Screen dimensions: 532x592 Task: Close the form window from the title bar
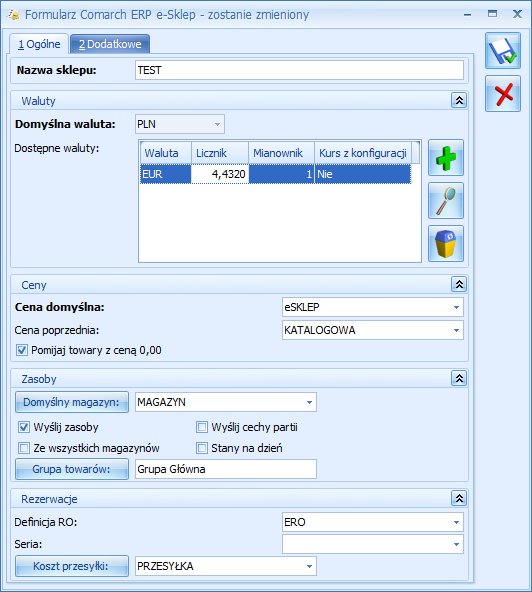(517, 14)
